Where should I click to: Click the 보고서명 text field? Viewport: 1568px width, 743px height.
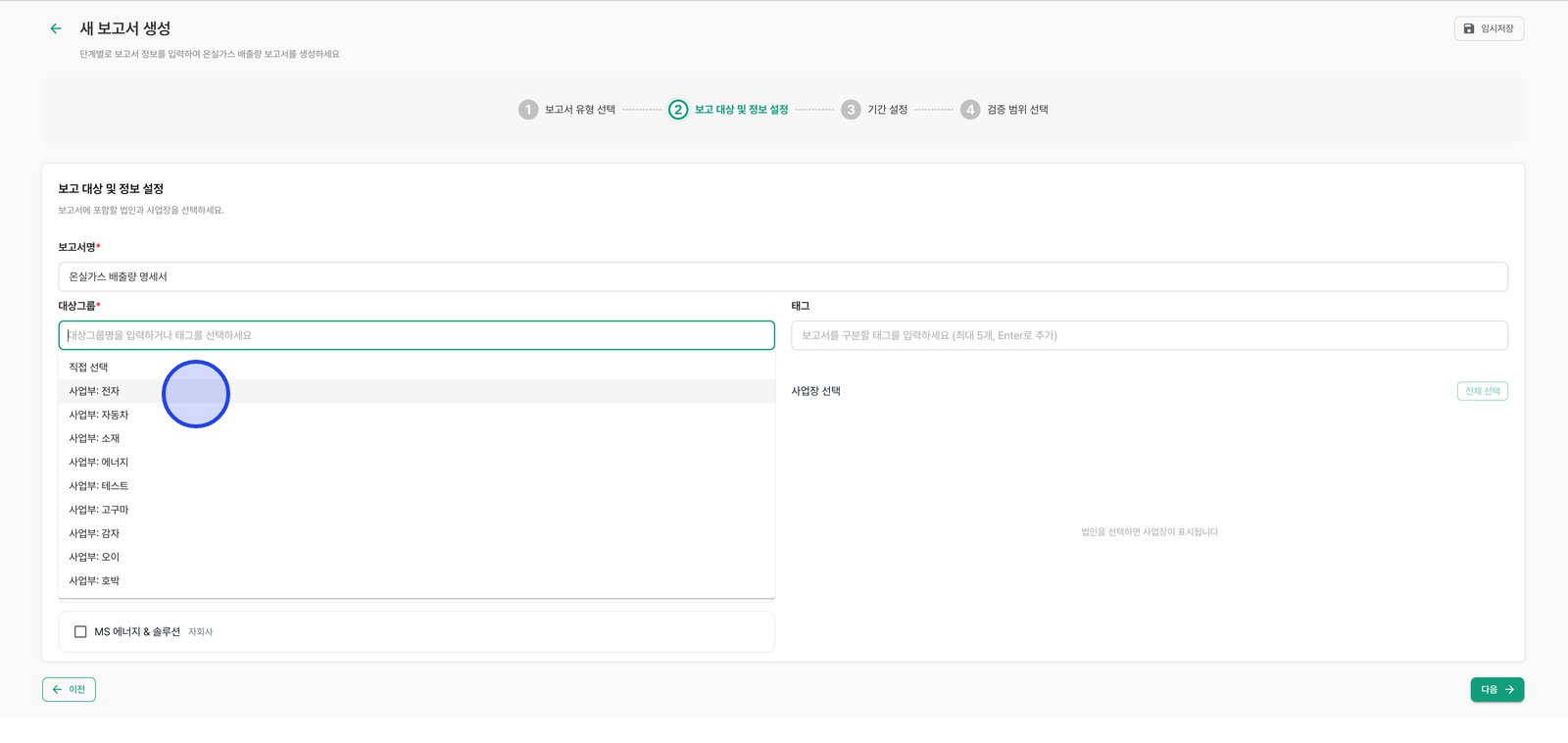pos(783,276)
